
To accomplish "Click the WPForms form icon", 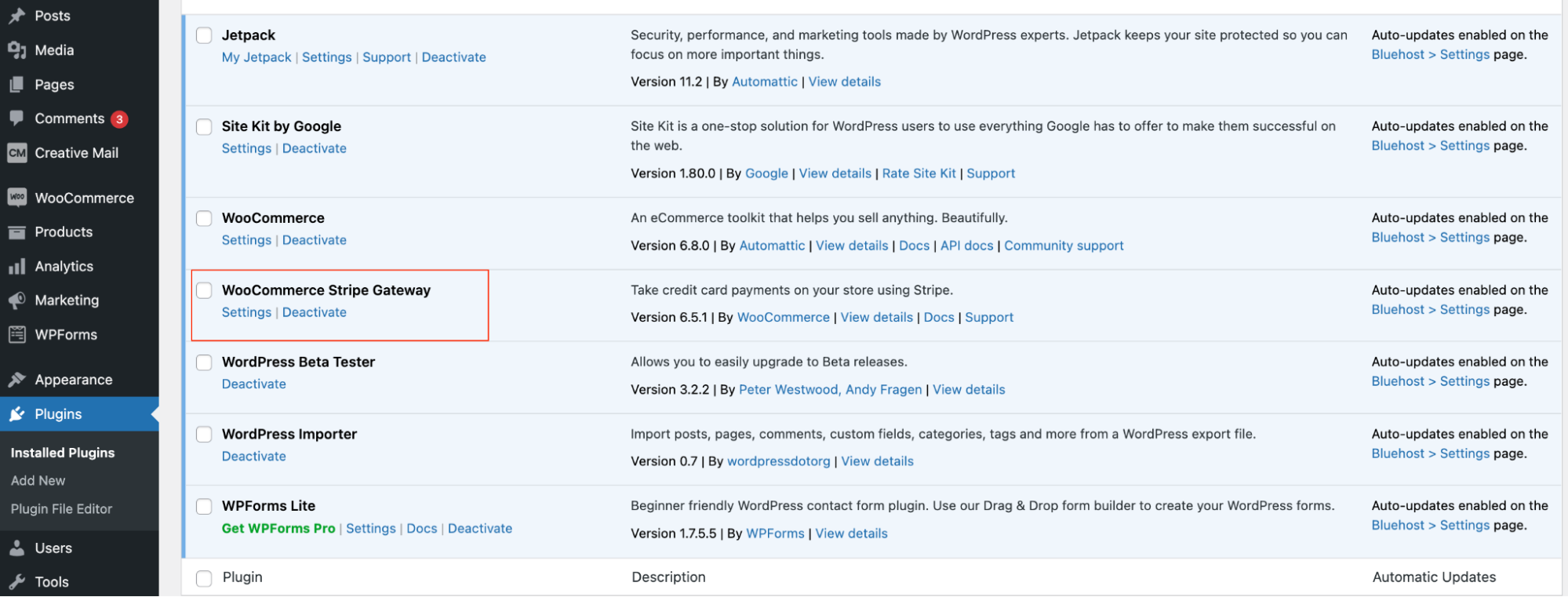I will [x=16, y=335].
